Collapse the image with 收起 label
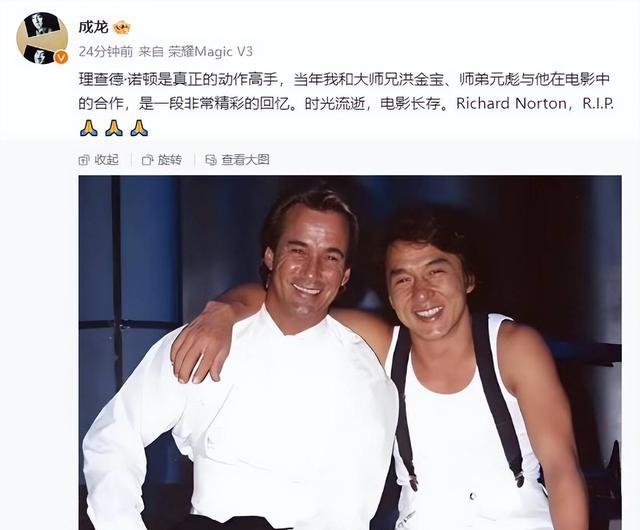Viewport: 640px width, 530px height. 107,160
